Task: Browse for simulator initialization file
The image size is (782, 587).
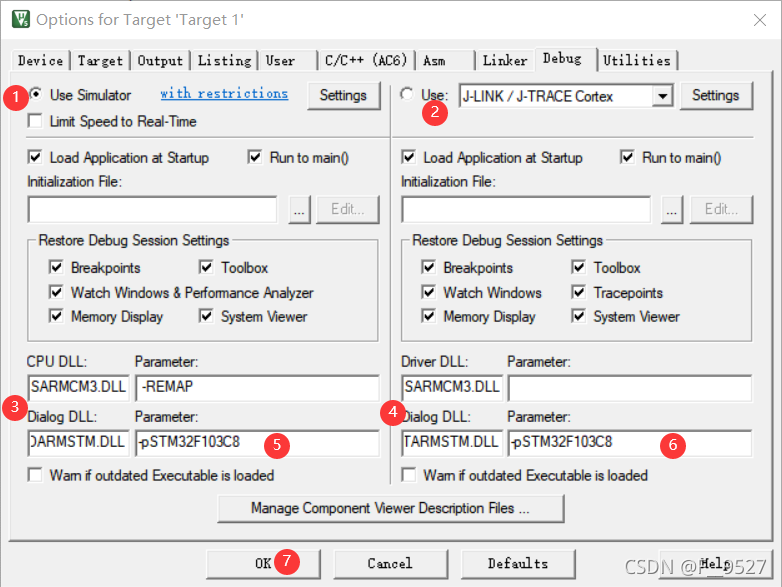Action: click(x=299, y=209)
